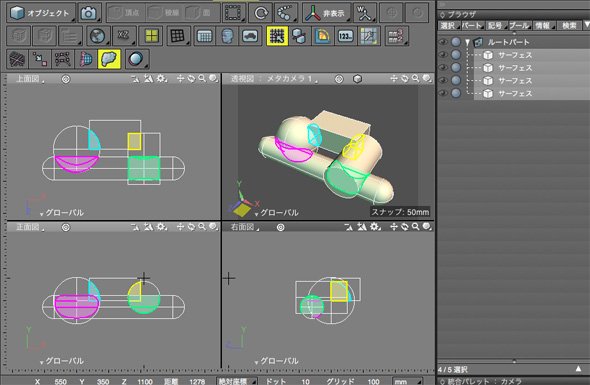The image size is (590, 385).
Task: Toggle eye visibility of fourth サーフェス row
Action: click(x=444, y=93)
